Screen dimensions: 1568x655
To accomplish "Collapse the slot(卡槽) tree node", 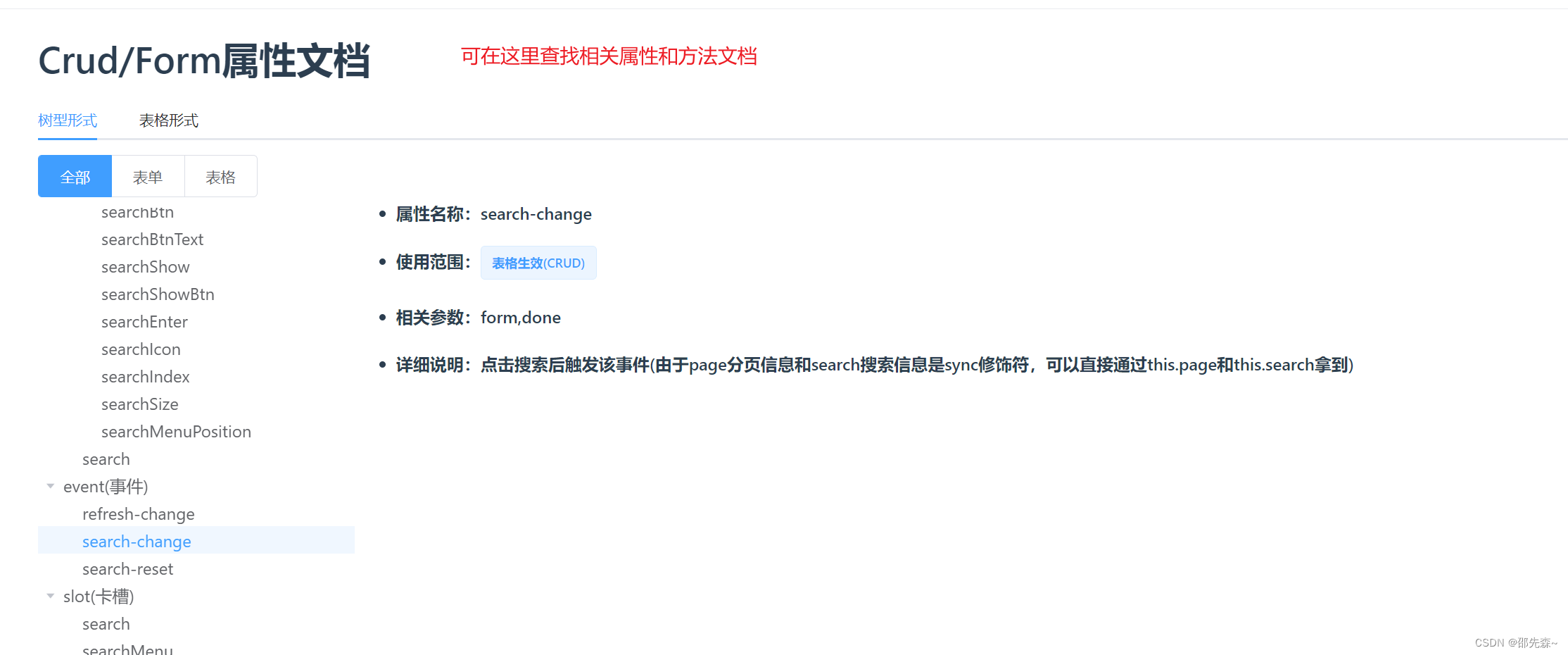I will 50,596.
